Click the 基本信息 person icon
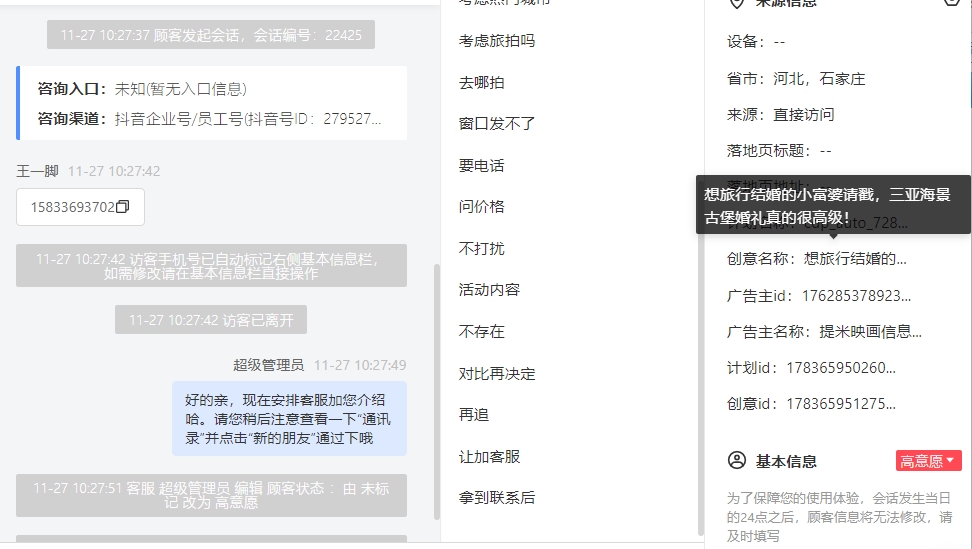The image size is (972, 549). pyautogui.click(x=736, y=460)
